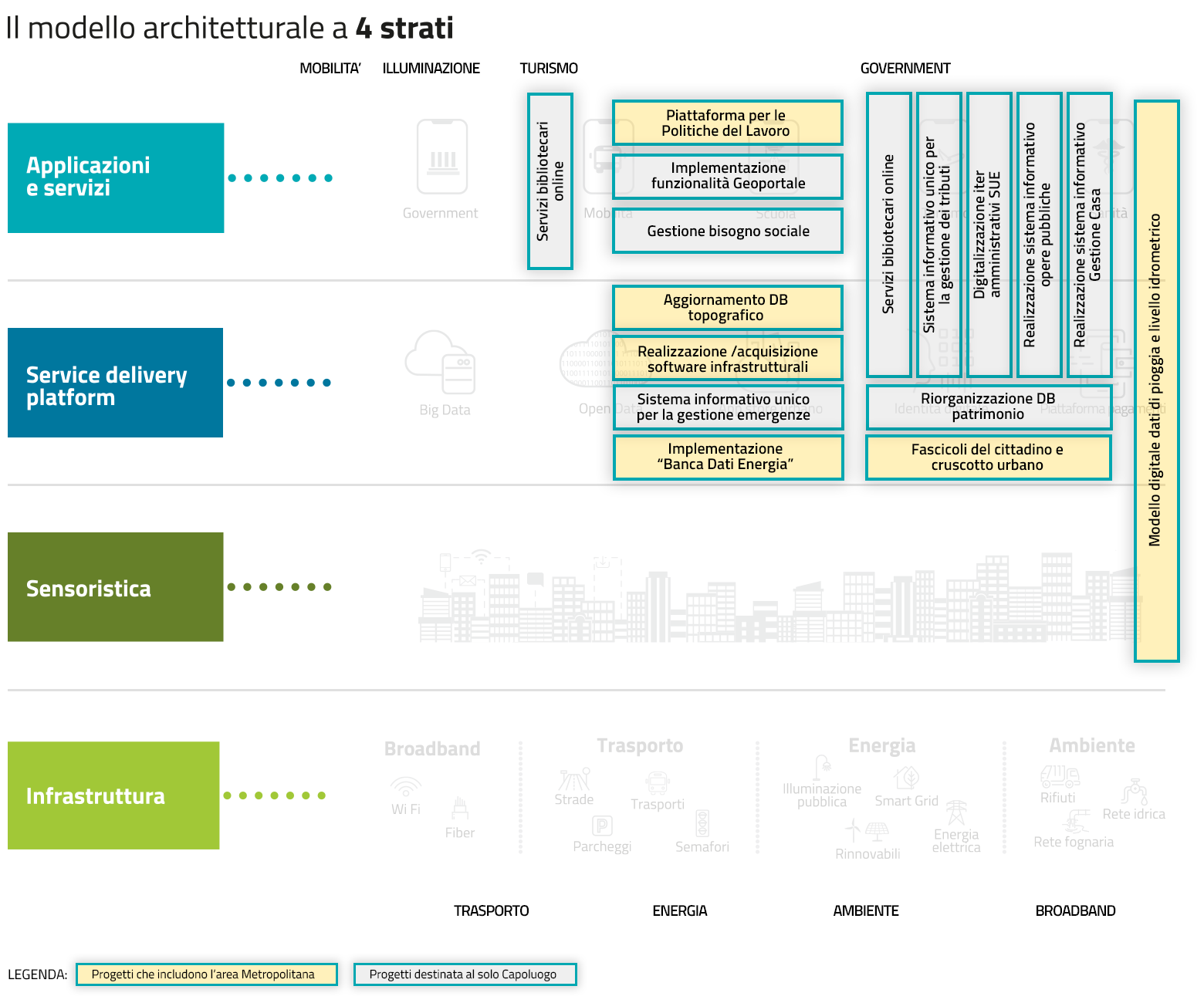Click the Smart Grid house icon

pyautogui.click(x=907, y=777)
